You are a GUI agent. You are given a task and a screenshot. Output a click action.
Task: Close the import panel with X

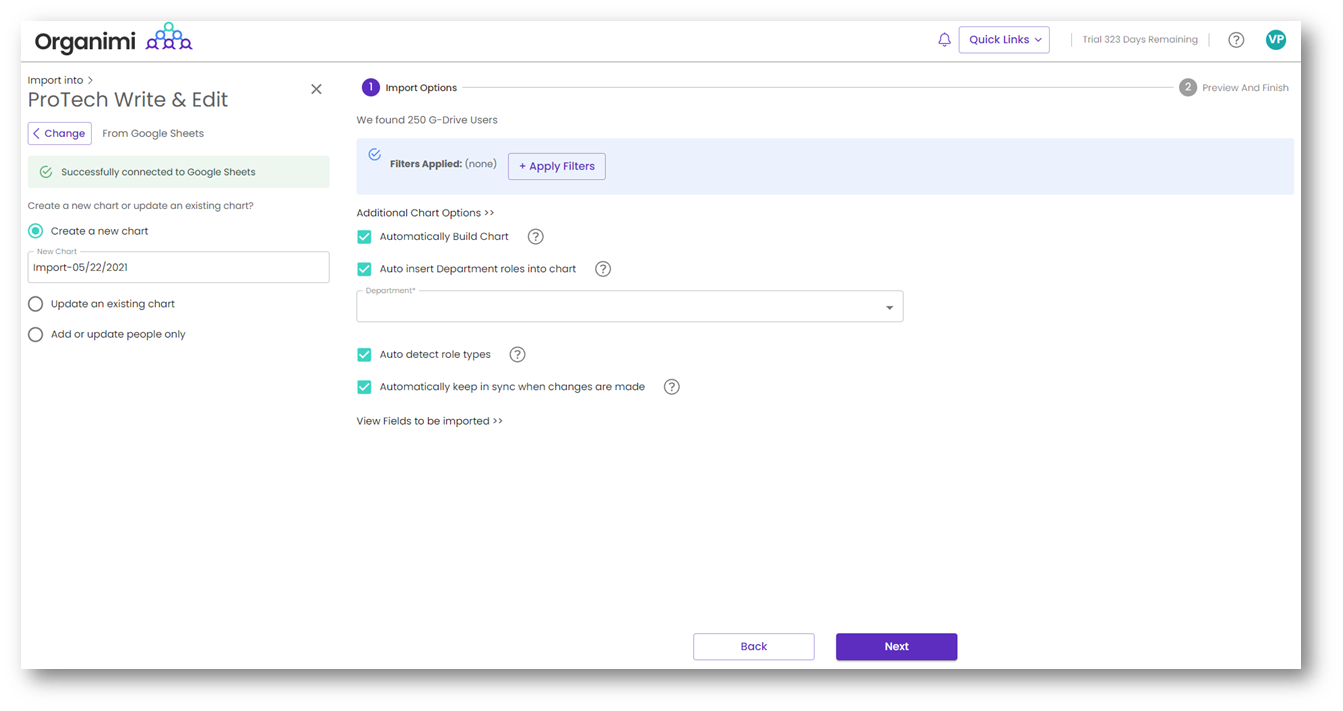[316, 89]
